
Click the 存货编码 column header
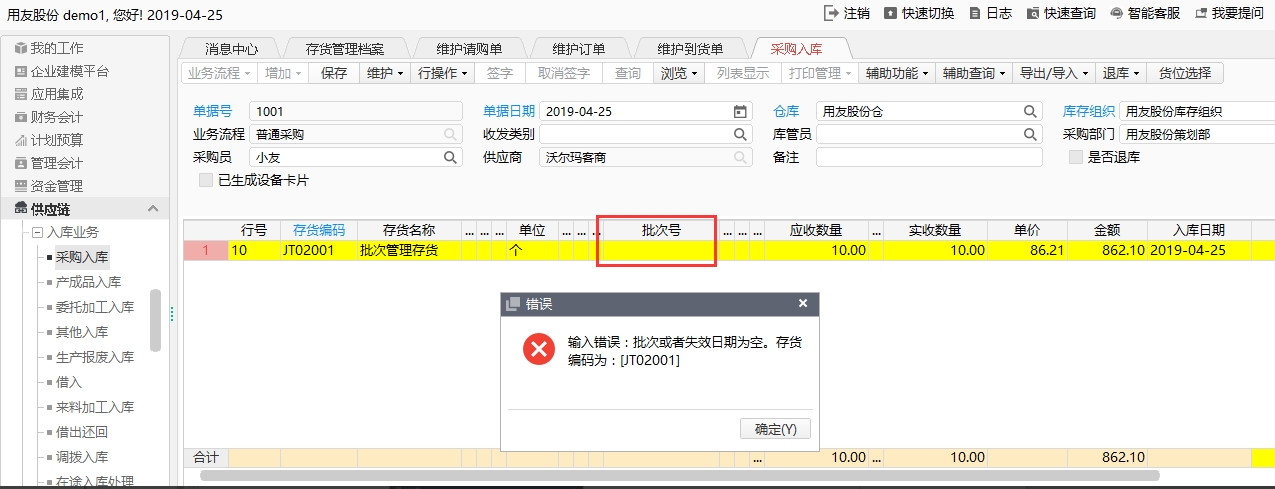pyautogui.click(x=318, y=229)
